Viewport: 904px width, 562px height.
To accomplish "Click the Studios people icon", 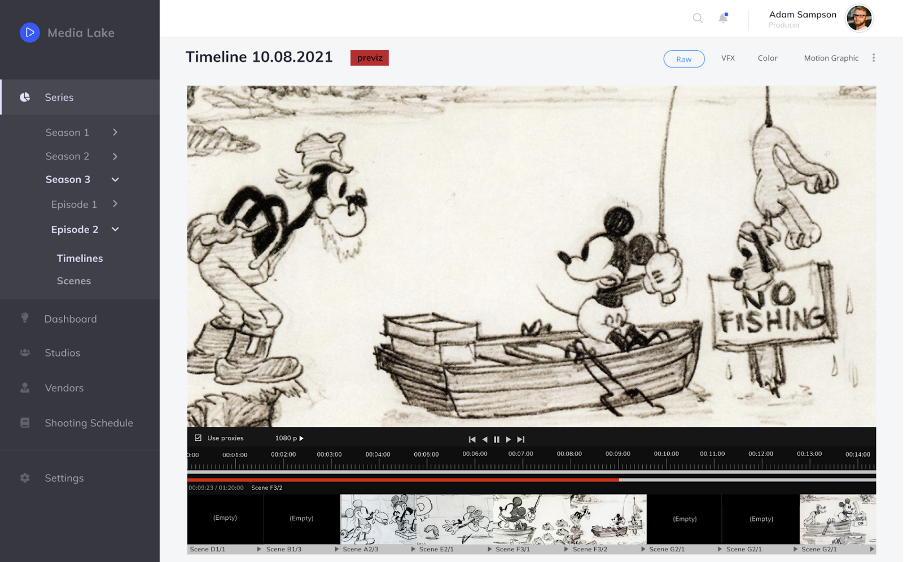I will click(x=25, y=352).
